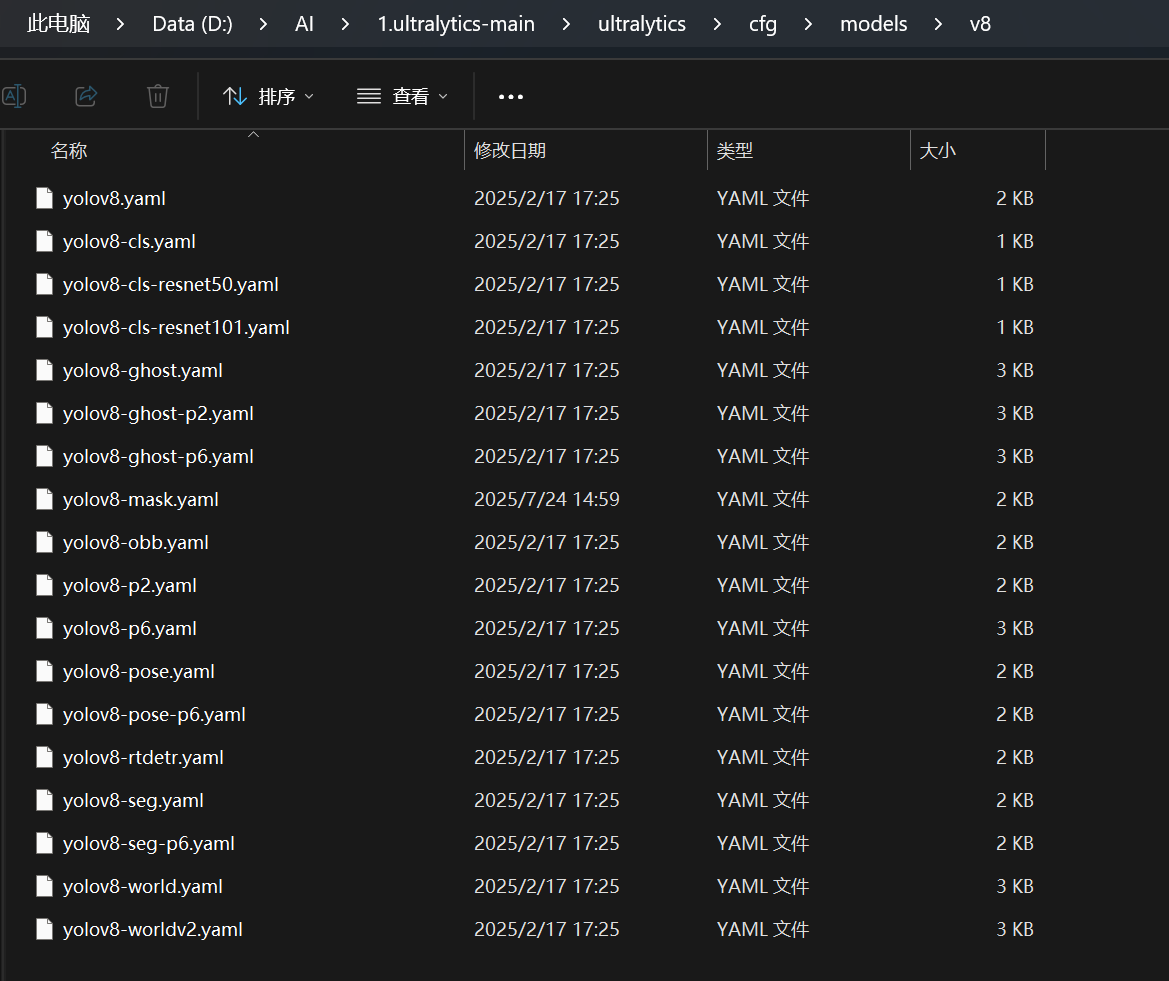This screenshot has height=981, width=1169.
Task: Select yolov8-pose.yaml file icon
Action: click(45, 672)
